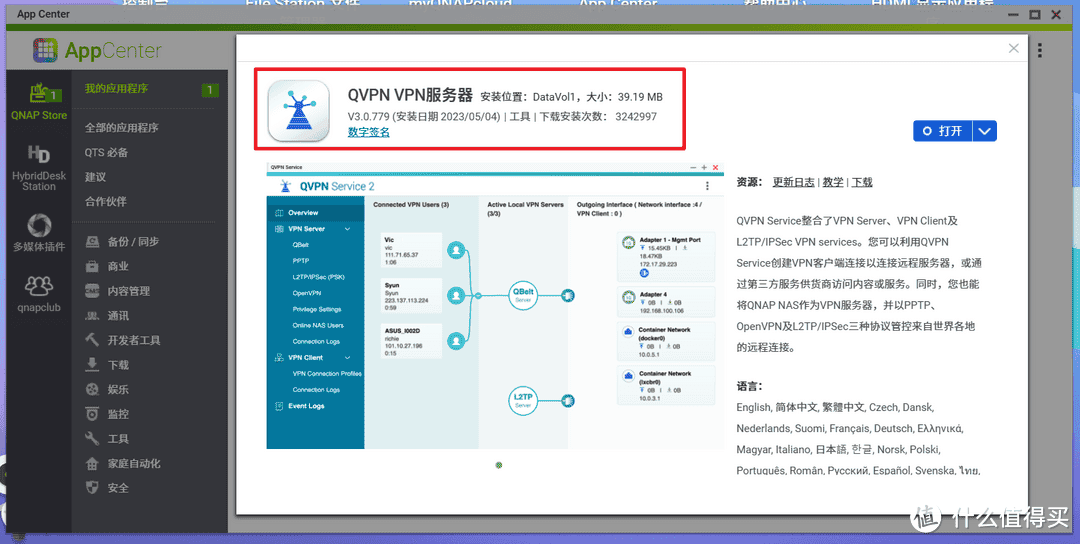
Task: Click the 打开 button
Action: [x=943, y=131]
